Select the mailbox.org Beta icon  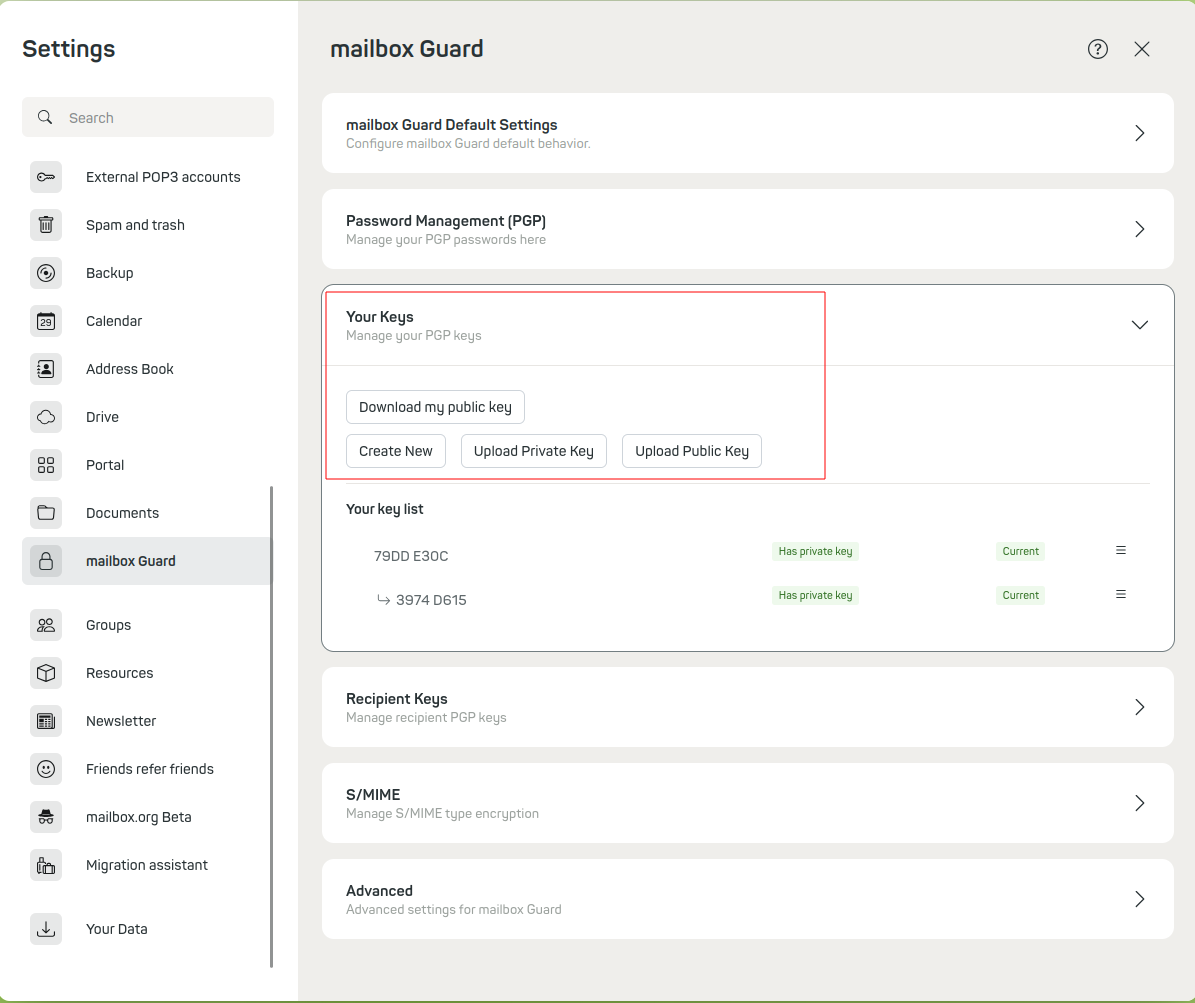pos(46,817)
